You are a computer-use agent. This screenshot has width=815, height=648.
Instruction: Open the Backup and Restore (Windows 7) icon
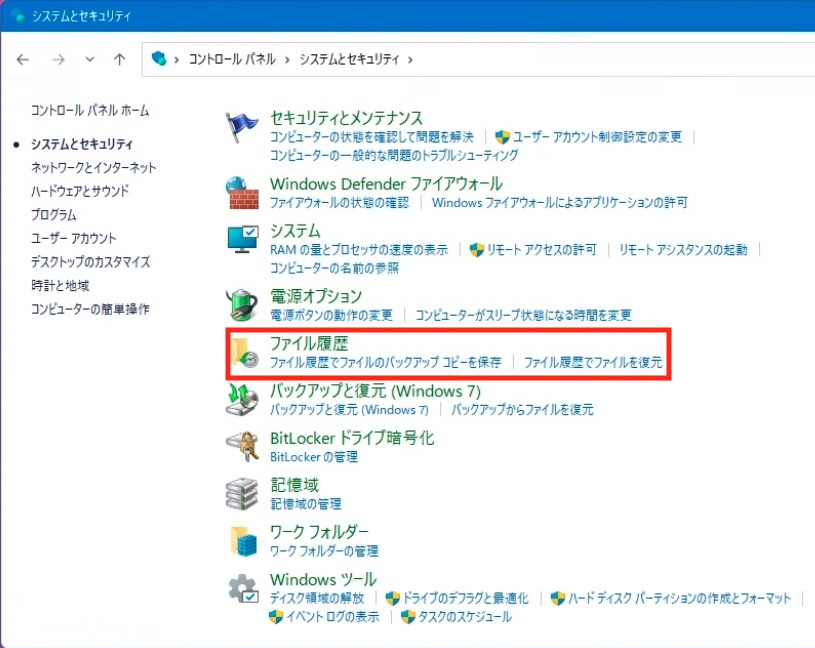242,400
